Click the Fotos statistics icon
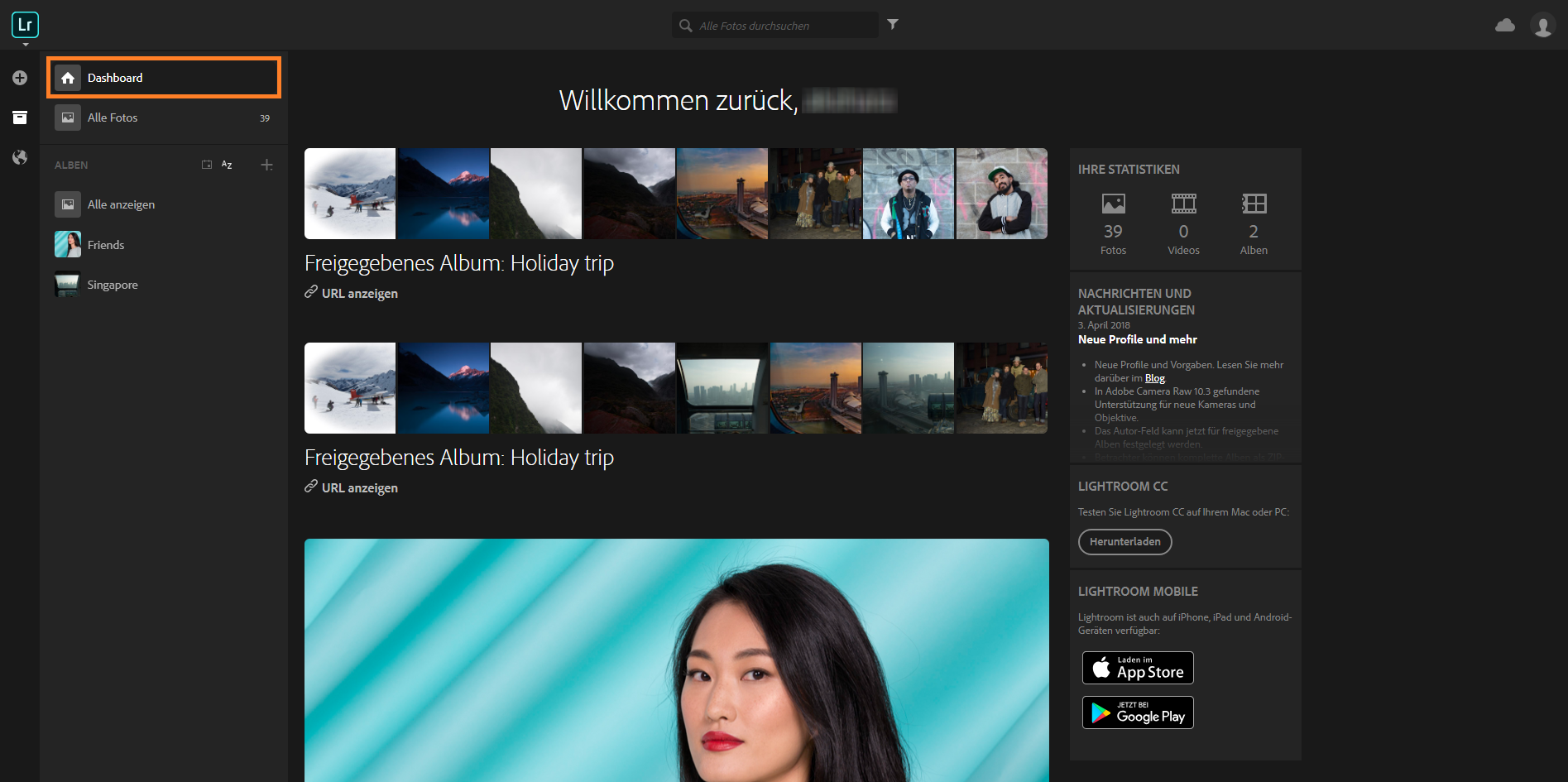The height and width of the screenshot is (782, 1568). coord(1114,203)
